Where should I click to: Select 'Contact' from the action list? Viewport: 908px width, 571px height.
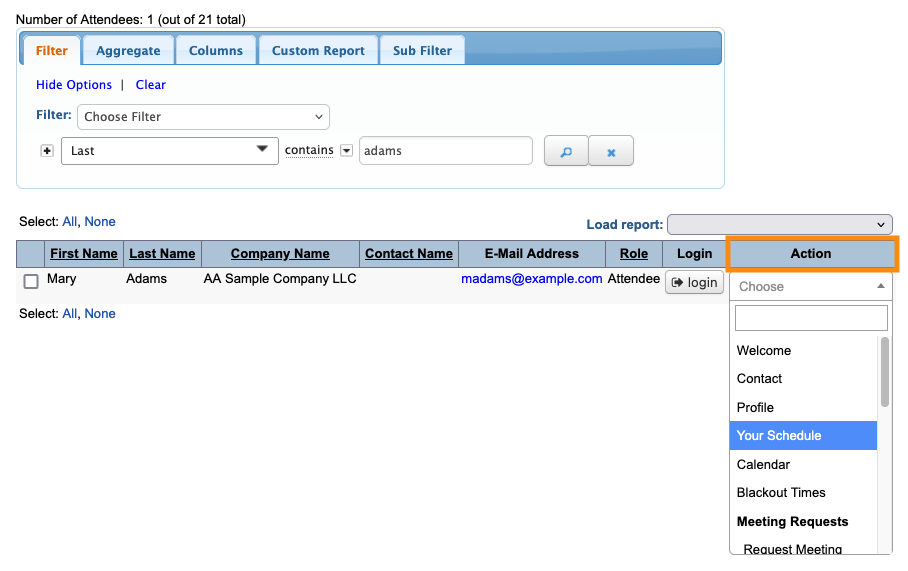tap(803, 379)
